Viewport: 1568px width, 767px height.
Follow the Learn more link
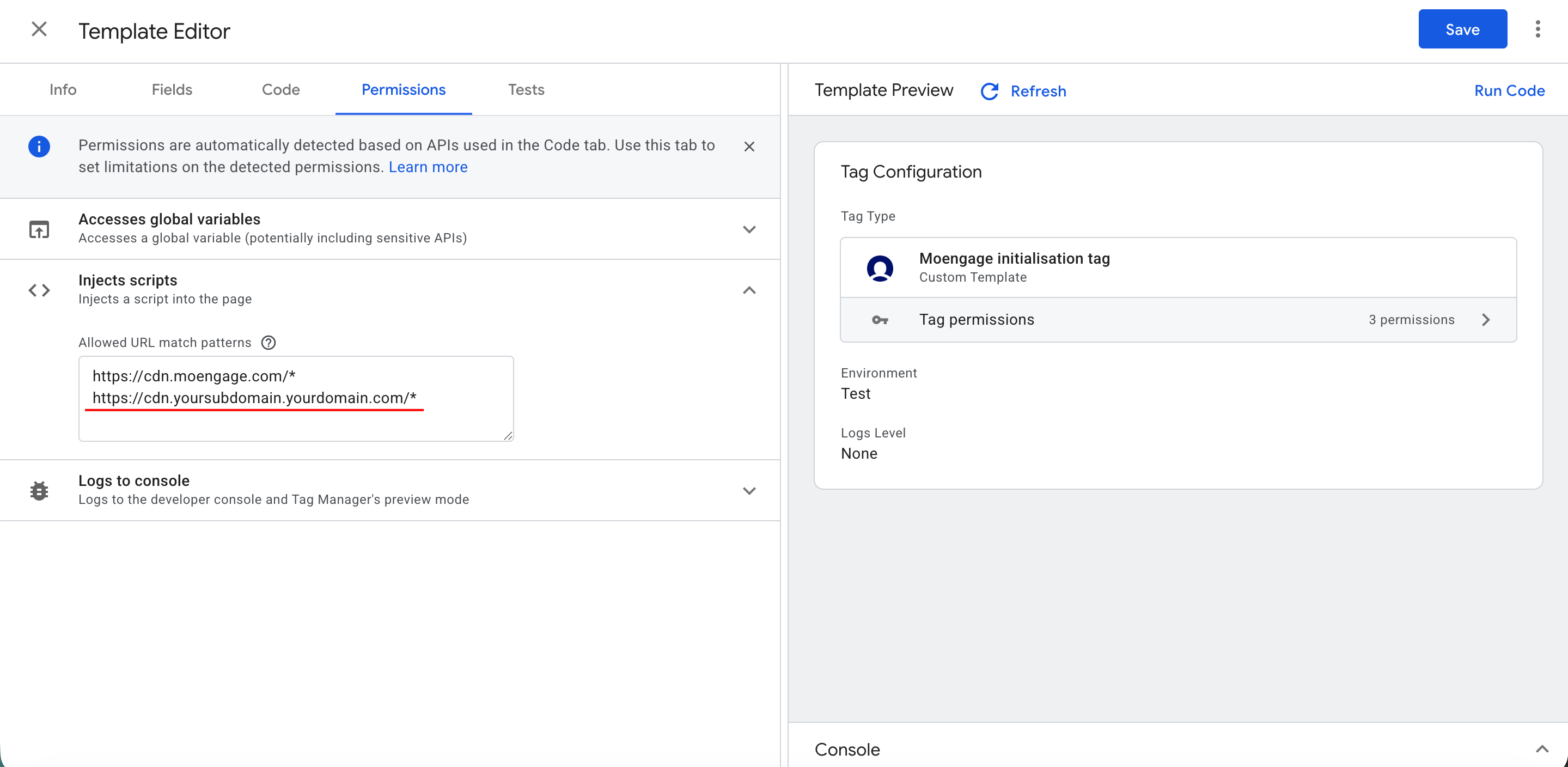pyautogui.click(x=428, y=167)
